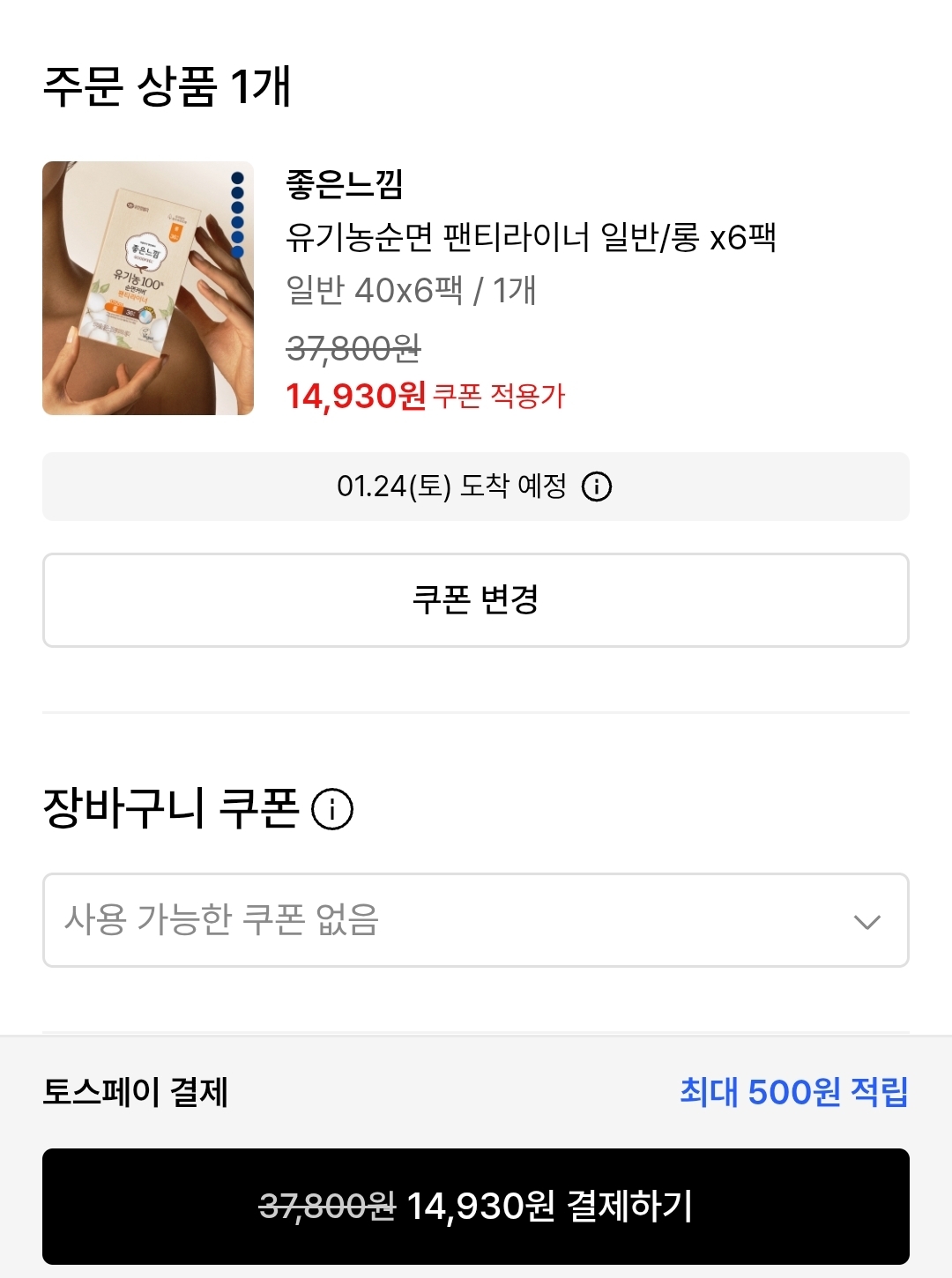Tap the 01.24(토) 도착 예정 delivery text
This screenshot has width=952, height=1278.
tap(451, 486)
